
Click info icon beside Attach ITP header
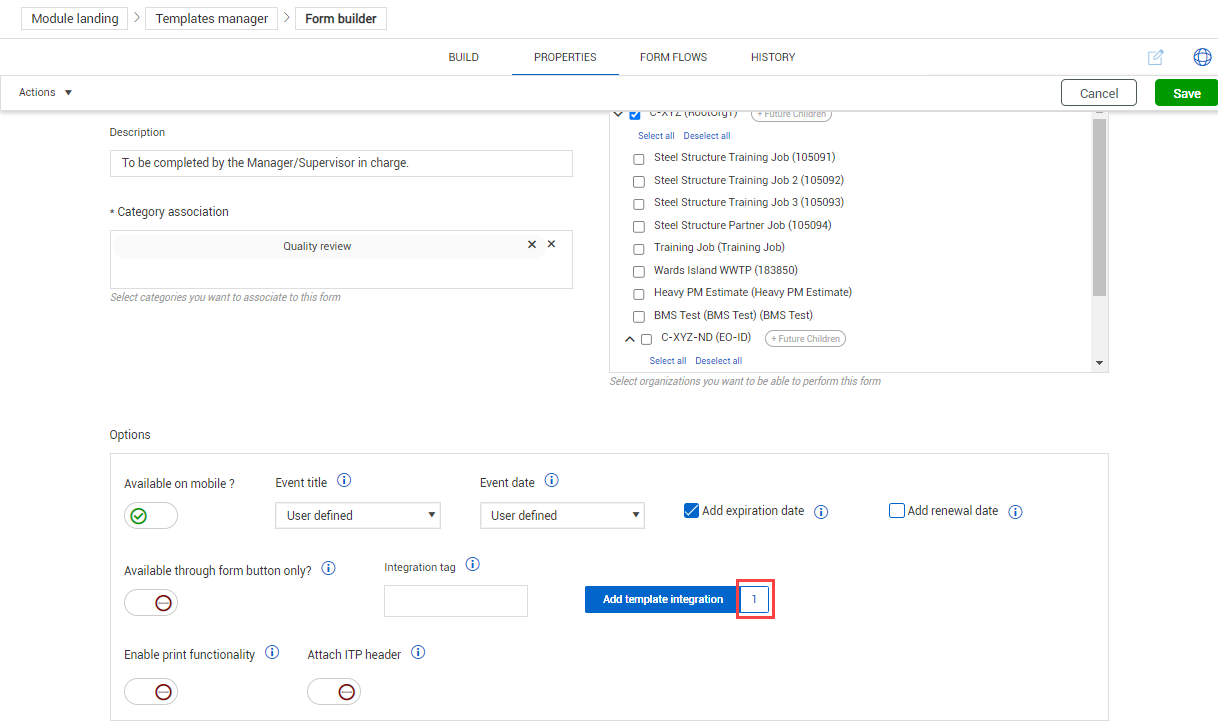pyautogui.click(x=418, y=653)
